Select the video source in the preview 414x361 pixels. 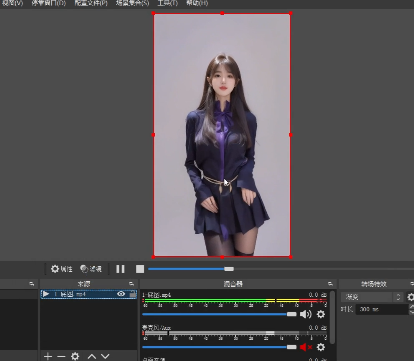coord(222,135)
